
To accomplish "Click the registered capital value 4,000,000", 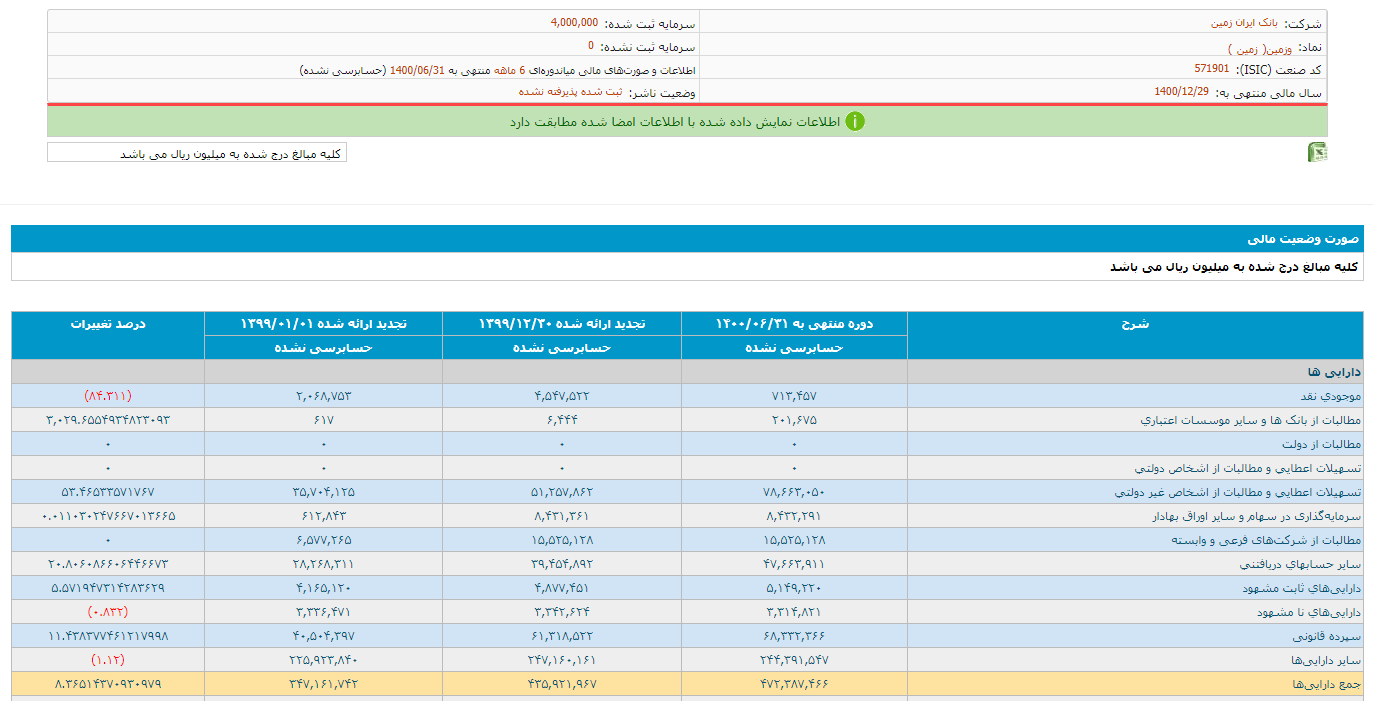I will tap(574, 22).
